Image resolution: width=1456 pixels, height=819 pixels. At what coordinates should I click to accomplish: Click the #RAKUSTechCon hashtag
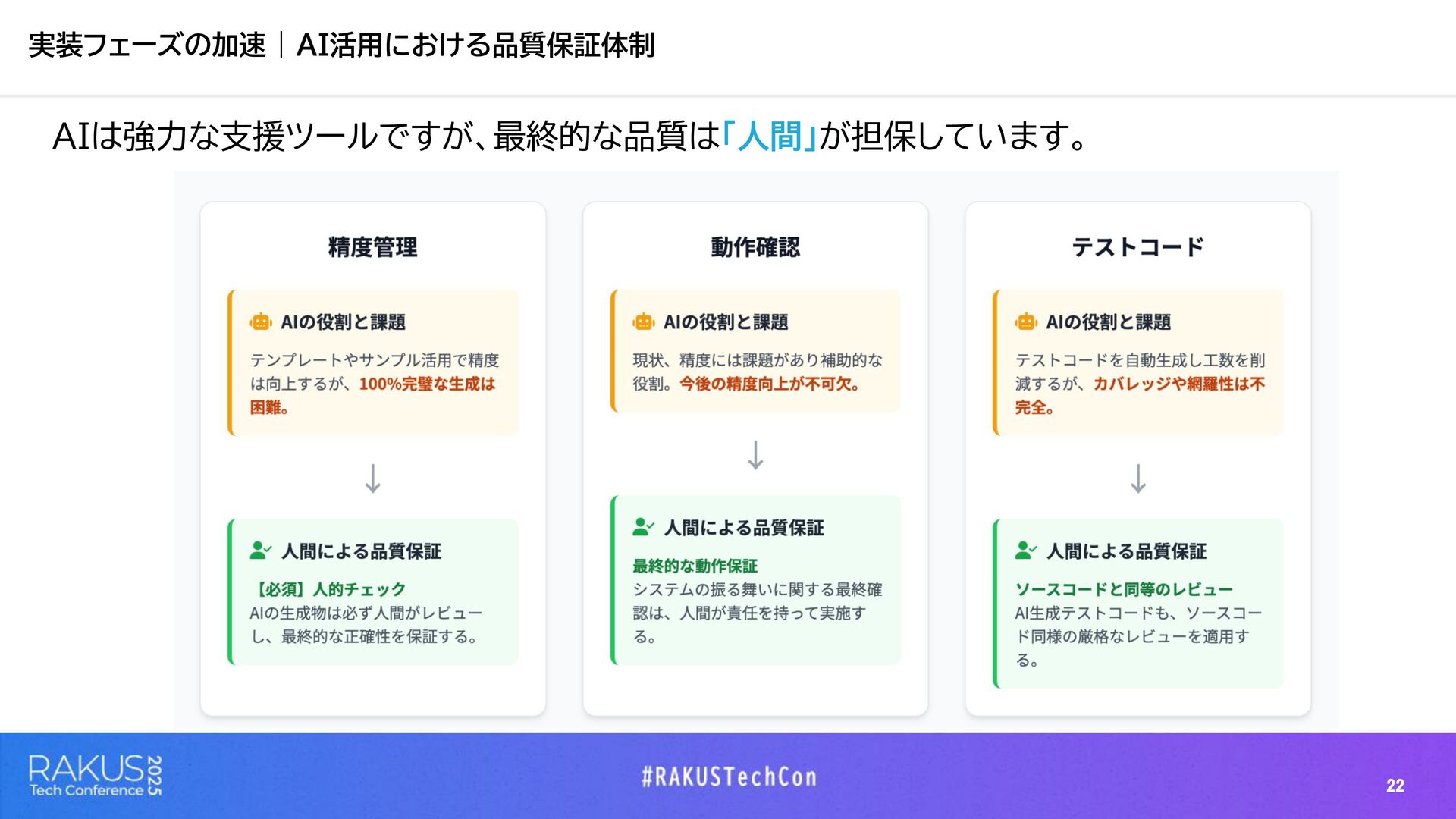pos(729,777)
